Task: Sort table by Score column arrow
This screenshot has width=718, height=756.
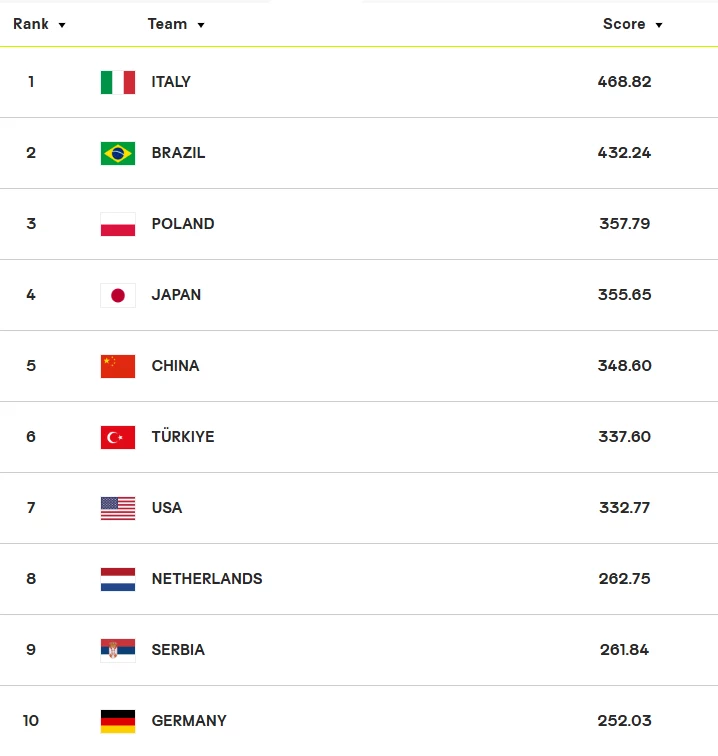Action: pyautogui.click(x=659, y=25)
